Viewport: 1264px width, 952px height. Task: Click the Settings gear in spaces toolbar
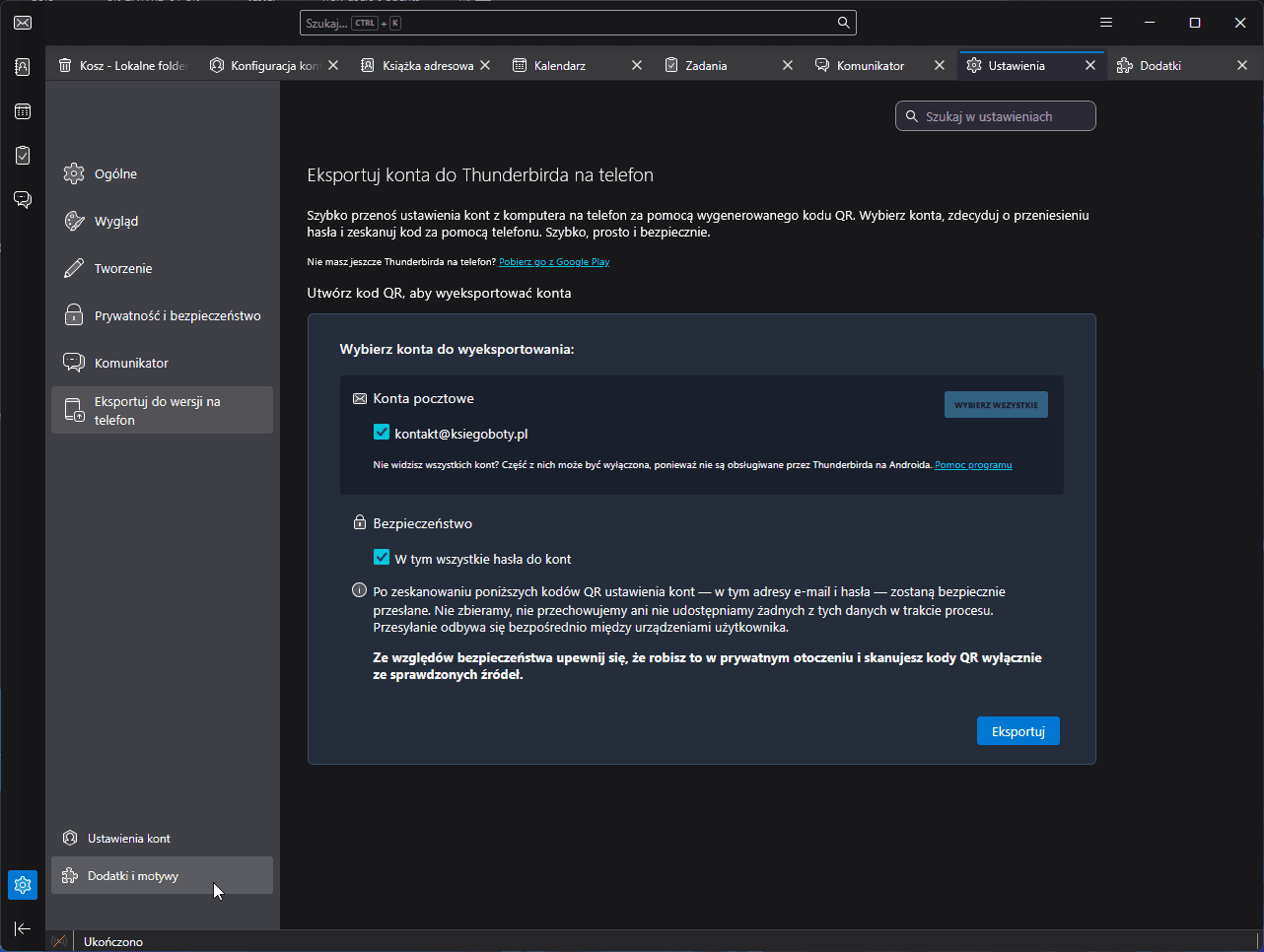(23, 885)
